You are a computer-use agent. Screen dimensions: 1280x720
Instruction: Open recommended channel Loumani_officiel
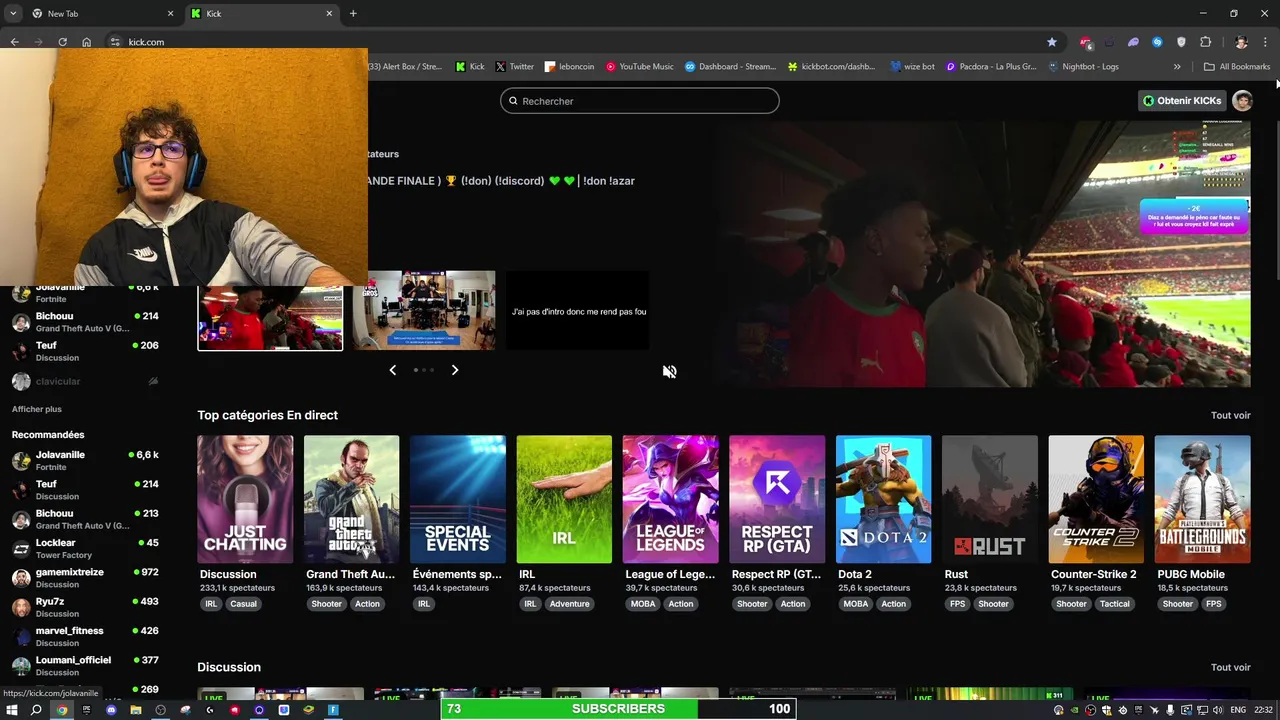pos(85,665)
